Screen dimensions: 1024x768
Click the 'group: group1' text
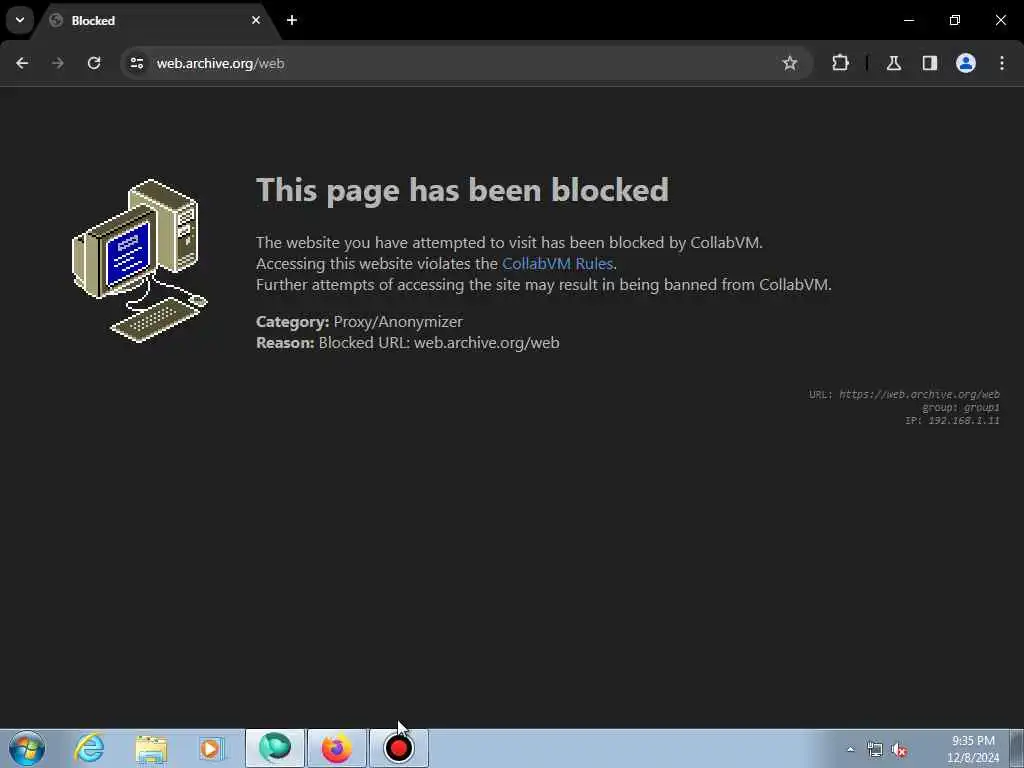(961, 408)
